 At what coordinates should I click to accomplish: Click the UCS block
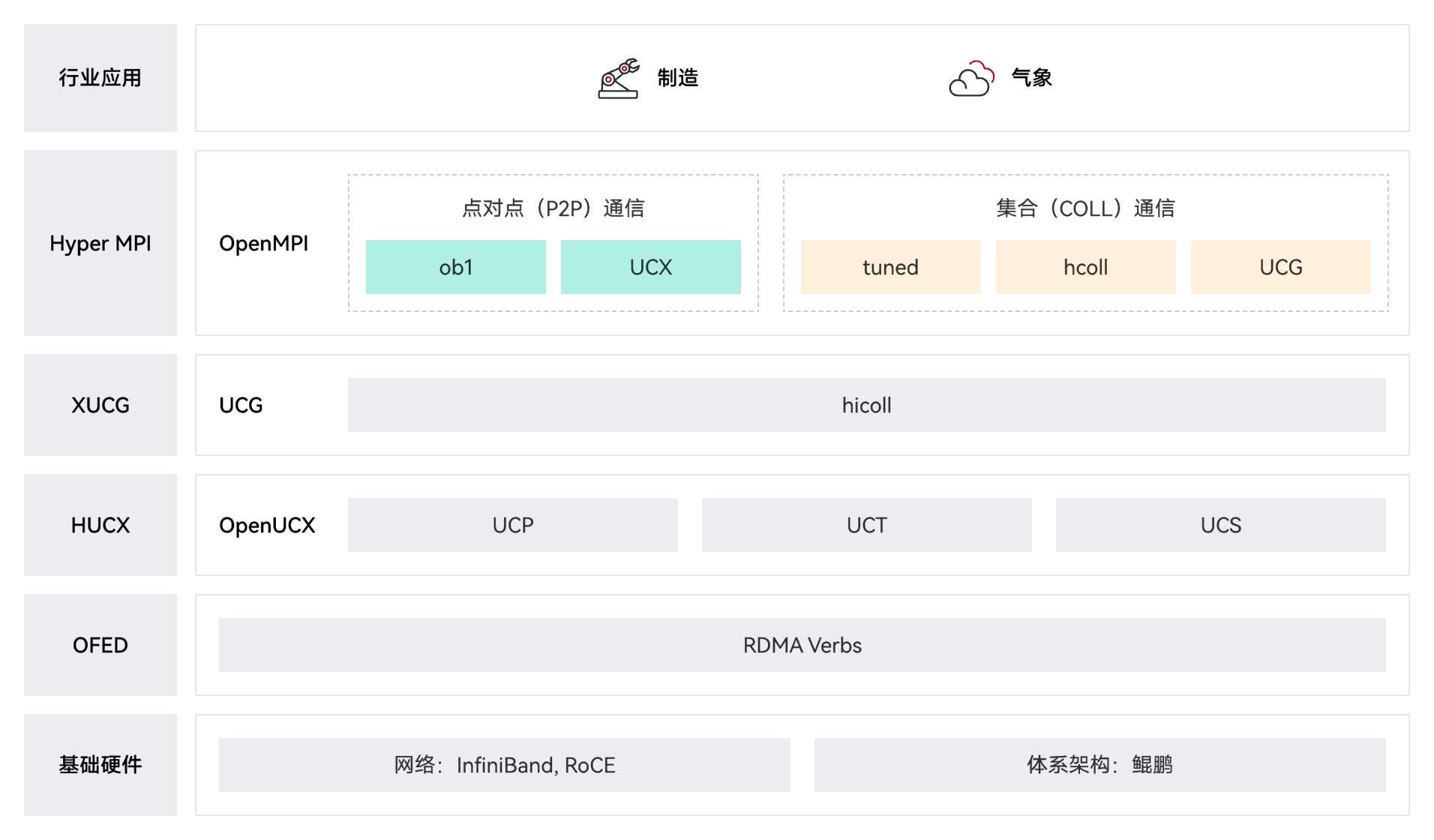pos(1221,525)
